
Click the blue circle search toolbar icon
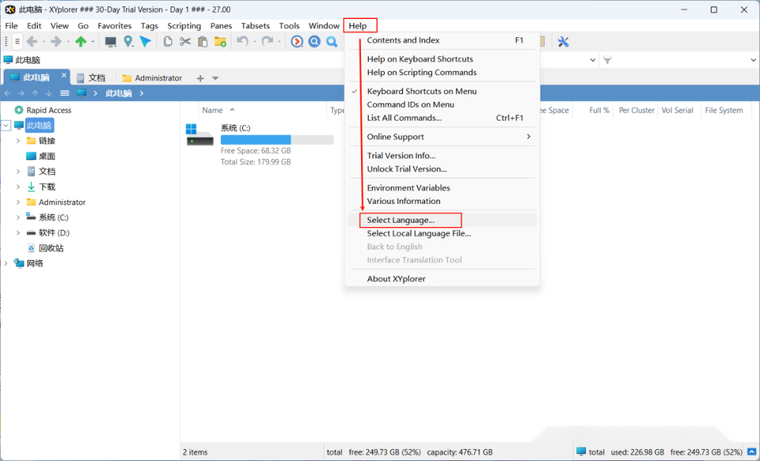pos(315,42)
